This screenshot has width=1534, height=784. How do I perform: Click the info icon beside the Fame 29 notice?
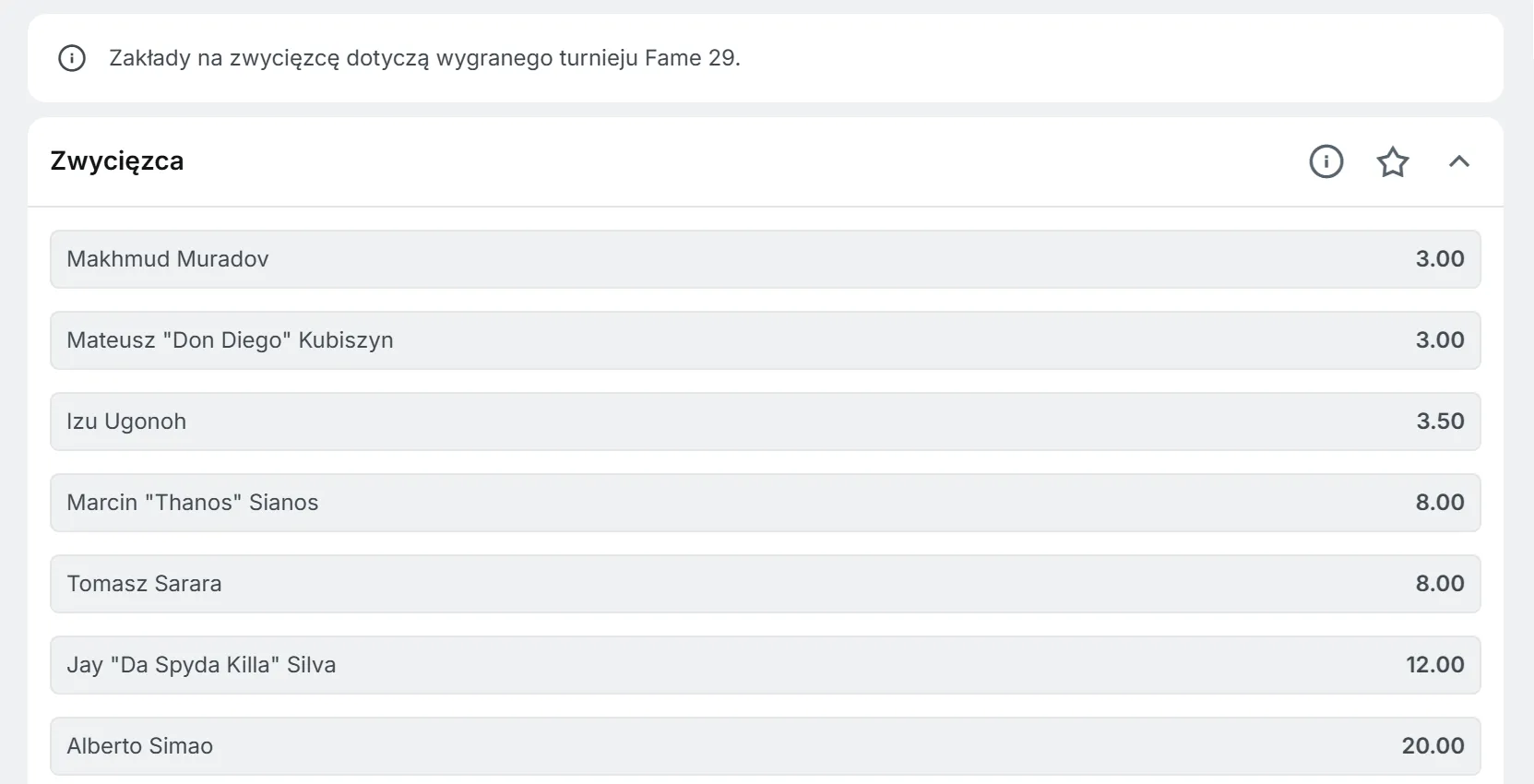(x=72, y=57)
